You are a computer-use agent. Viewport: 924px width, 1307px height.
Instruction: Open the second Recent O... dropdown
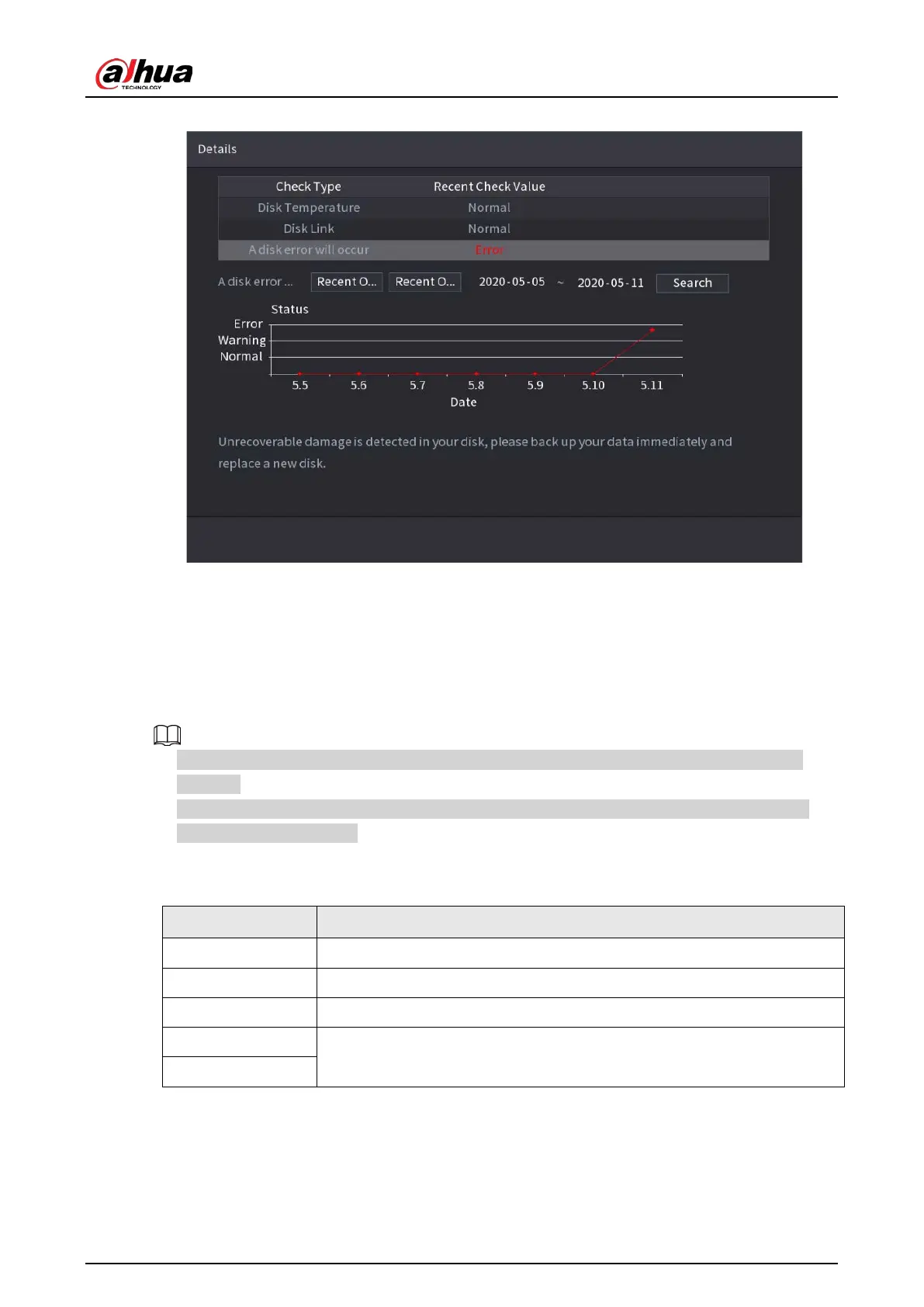click(425, 282)
